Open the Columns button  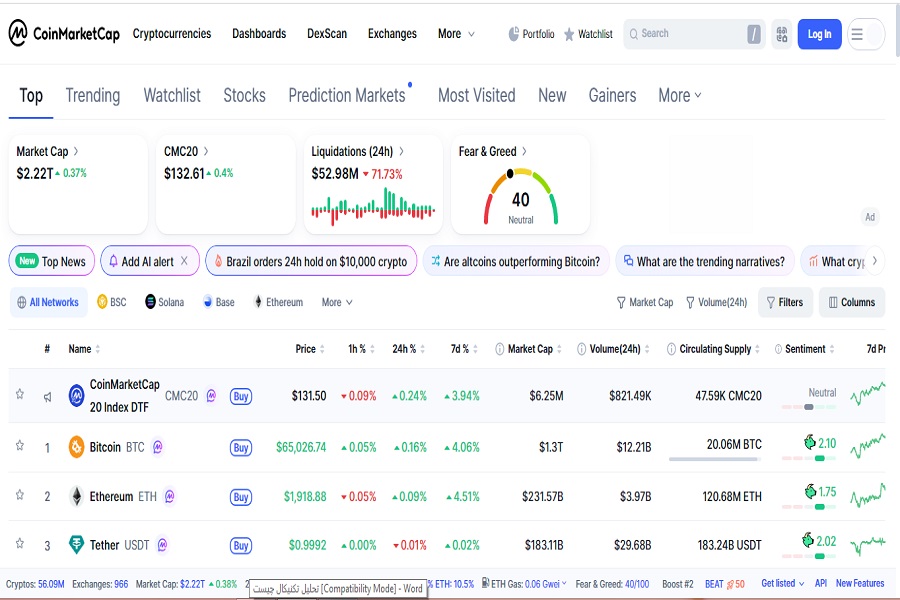point(852,302)
